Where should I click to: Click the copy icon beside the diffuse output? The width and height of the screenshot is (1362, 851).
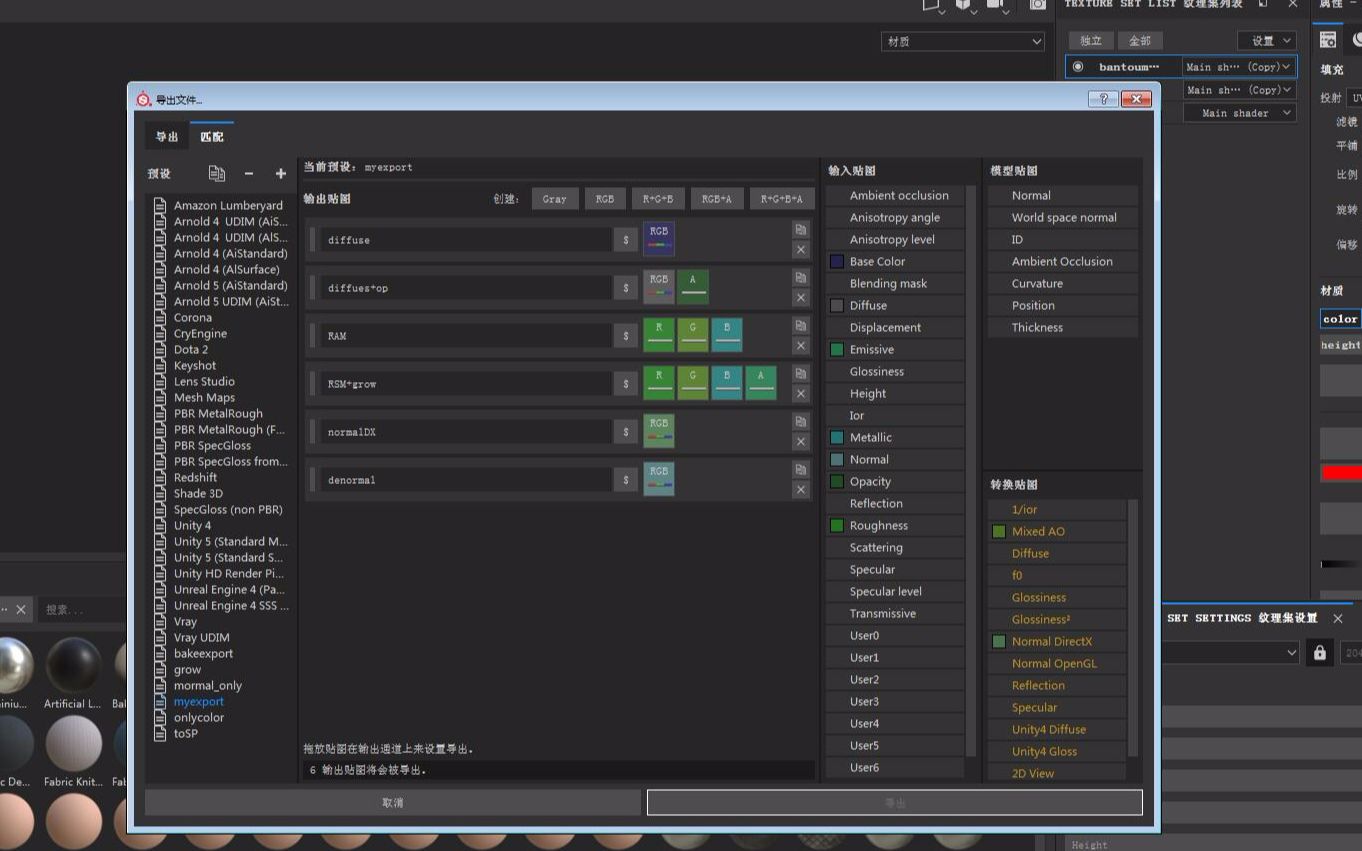(800, 229)
